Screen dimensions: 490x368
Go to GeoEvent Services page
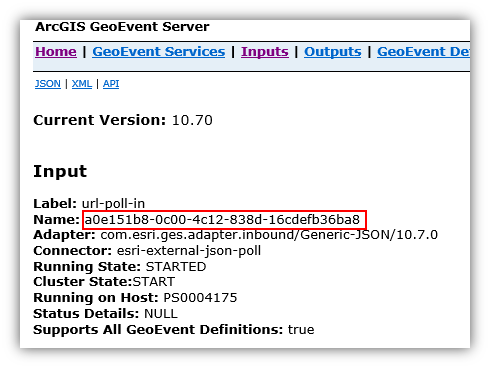tap(159, 52)
